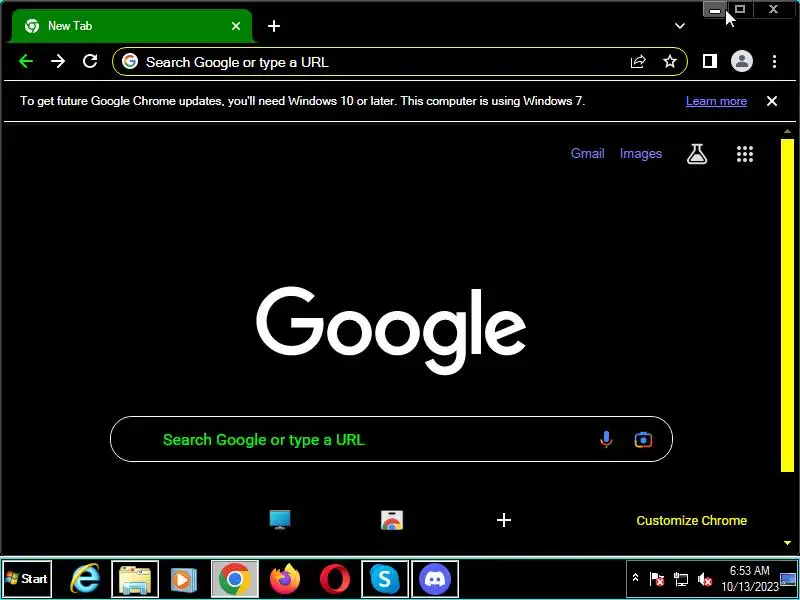Viewport: 800px width, 600px height.
Task: Click the large Google logo
Action: [x=391, y=330]
